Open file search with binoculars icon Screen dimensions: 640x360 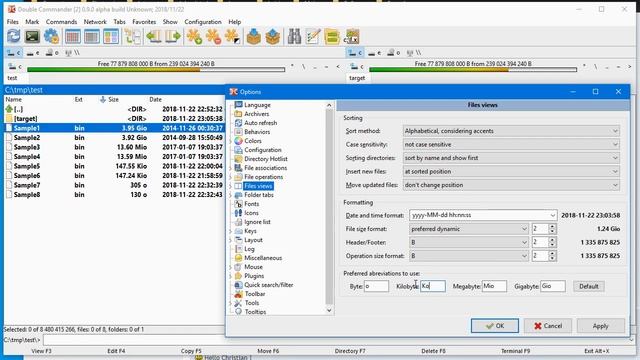(x=294, y=37)
